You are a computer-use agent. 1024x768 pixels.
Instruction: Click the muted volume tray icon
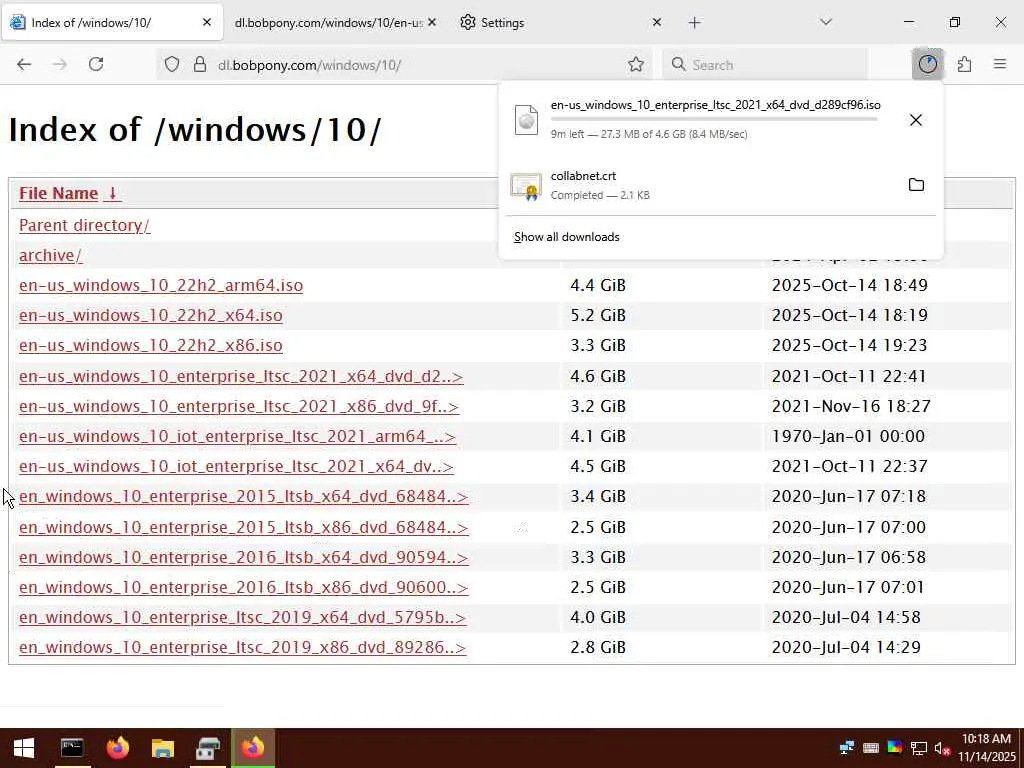(x=942, y=748)
